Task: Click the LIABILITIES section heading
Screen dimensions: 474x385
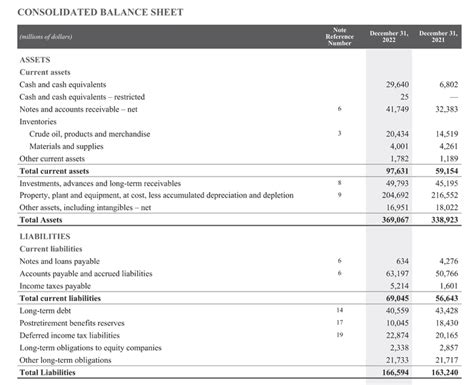Action: click(x=45, y=237)
